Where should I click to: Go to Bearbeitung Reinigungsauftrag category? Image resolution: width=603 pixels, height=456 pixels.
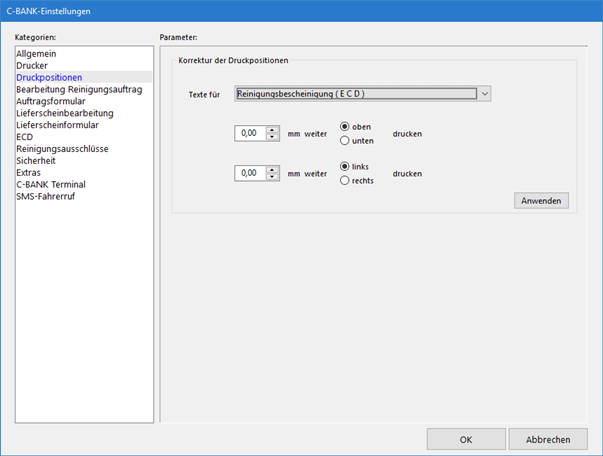79,89
